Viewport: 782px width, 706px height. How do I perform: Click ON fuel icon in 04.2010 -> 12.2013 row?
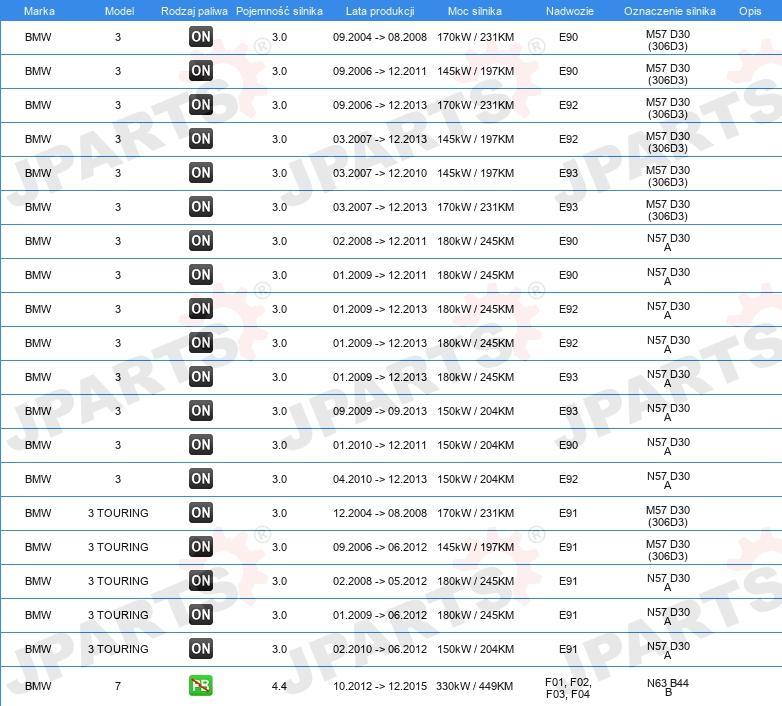[201, 479]
